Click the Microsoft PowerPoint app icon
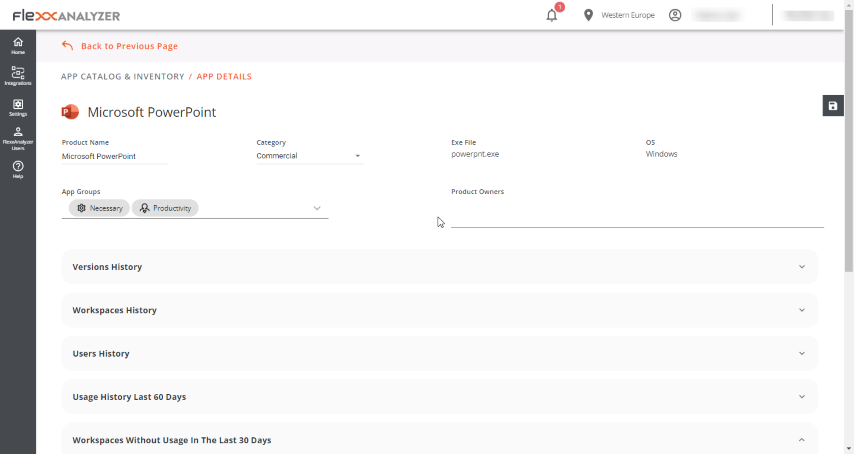854x454 pixels. [70, 112]
